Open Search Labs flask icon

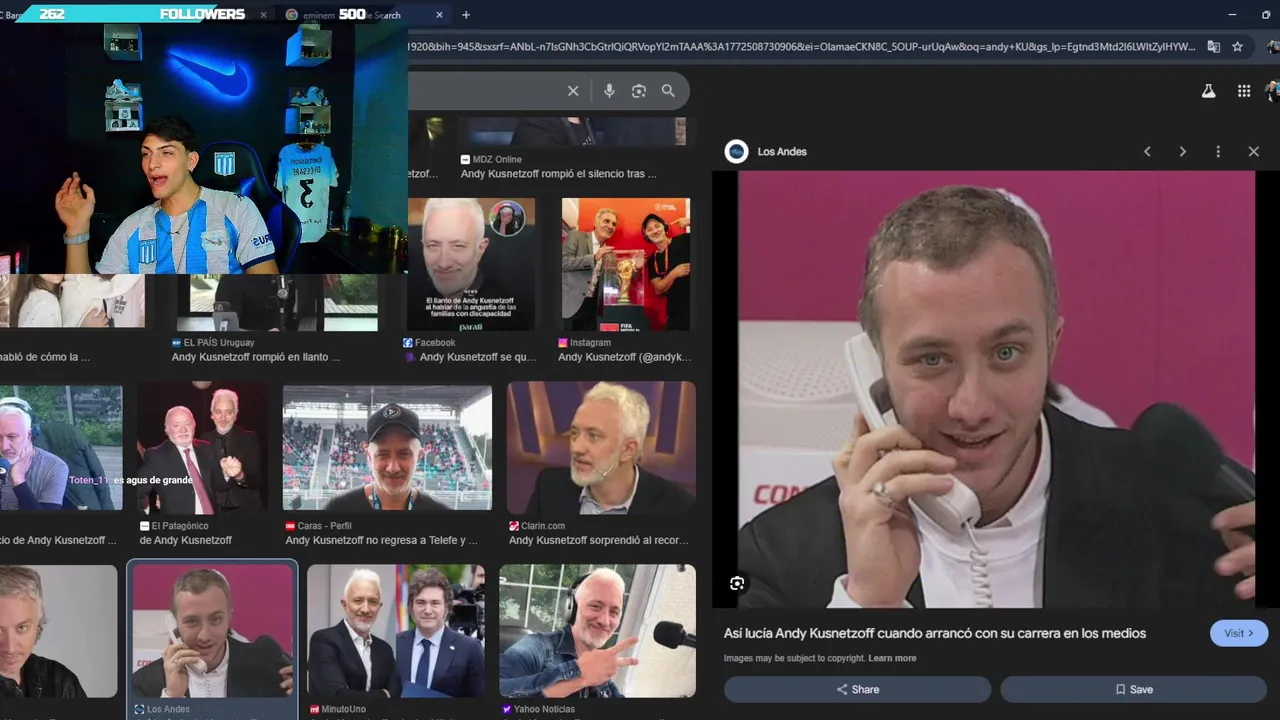point(1208,91)
